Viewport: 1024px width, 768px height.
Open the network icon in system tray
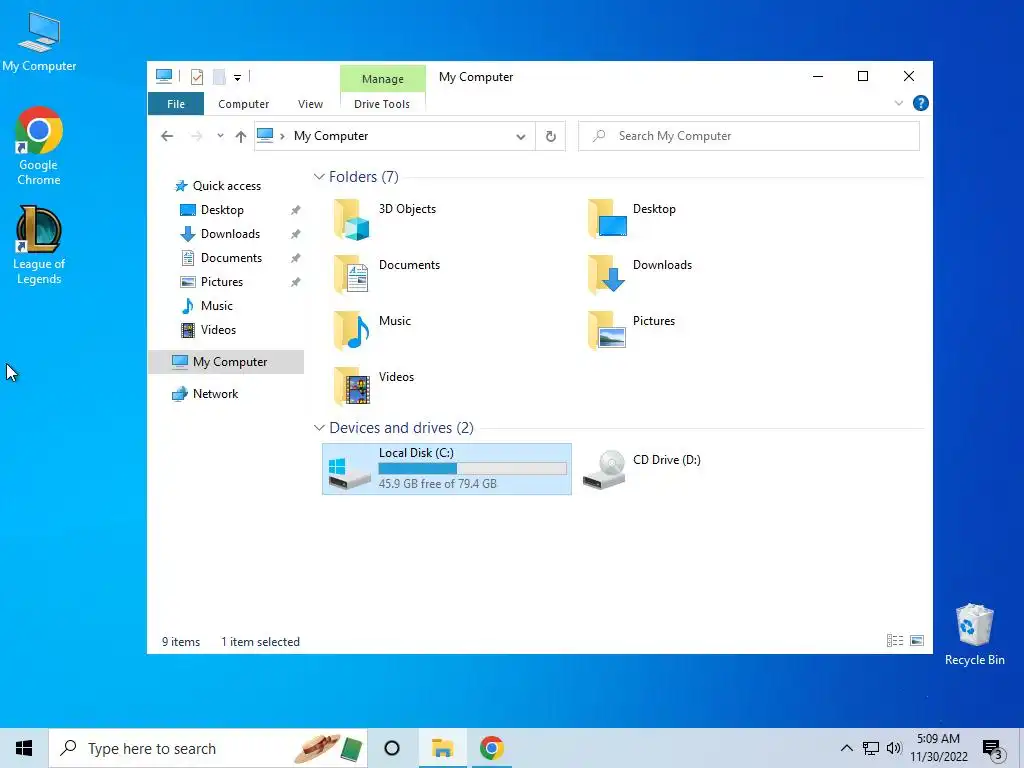click(x=871, y=748)
